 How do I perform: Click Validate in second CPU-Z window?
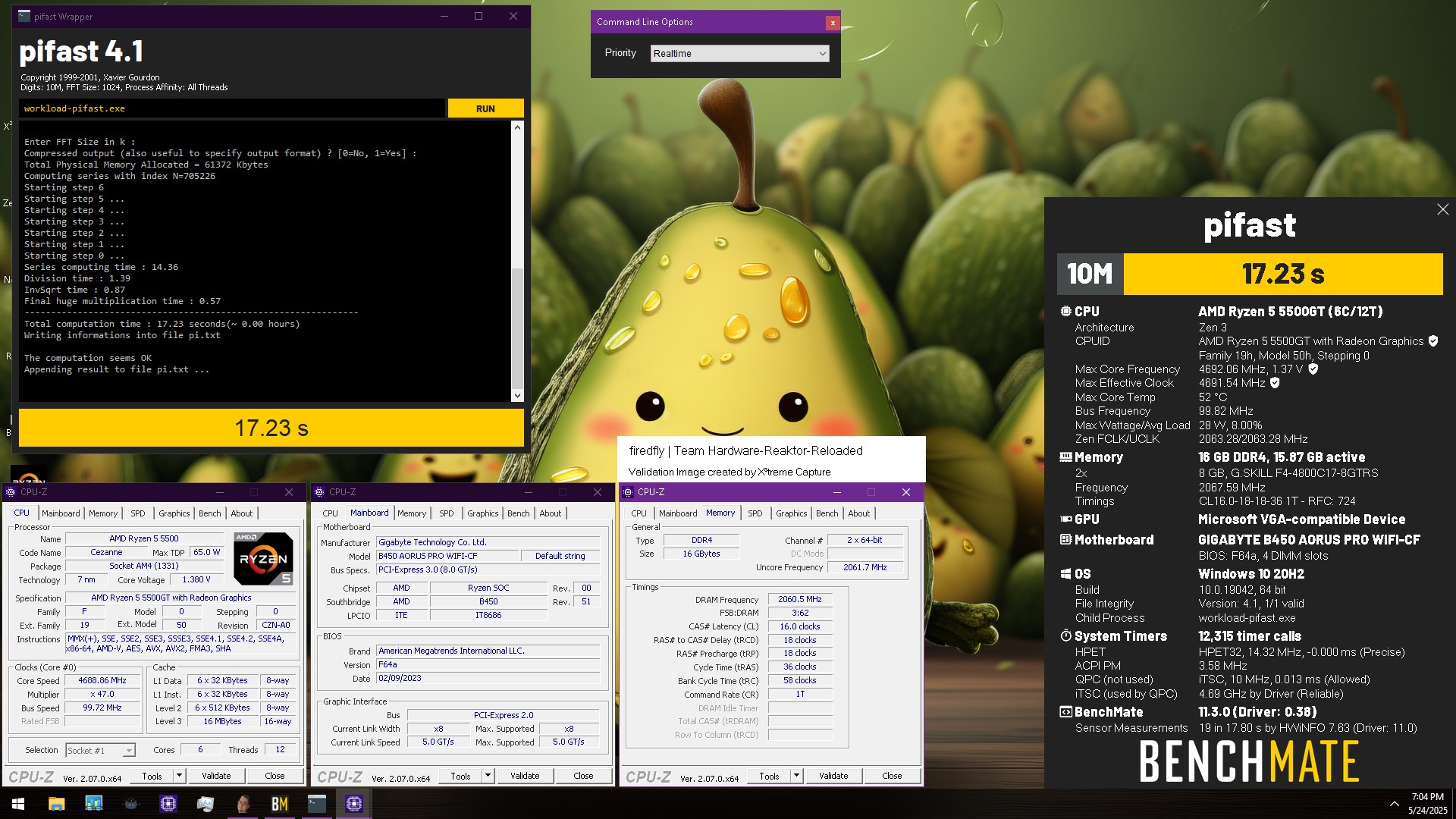pyautogui.click(x=525, y=776)
